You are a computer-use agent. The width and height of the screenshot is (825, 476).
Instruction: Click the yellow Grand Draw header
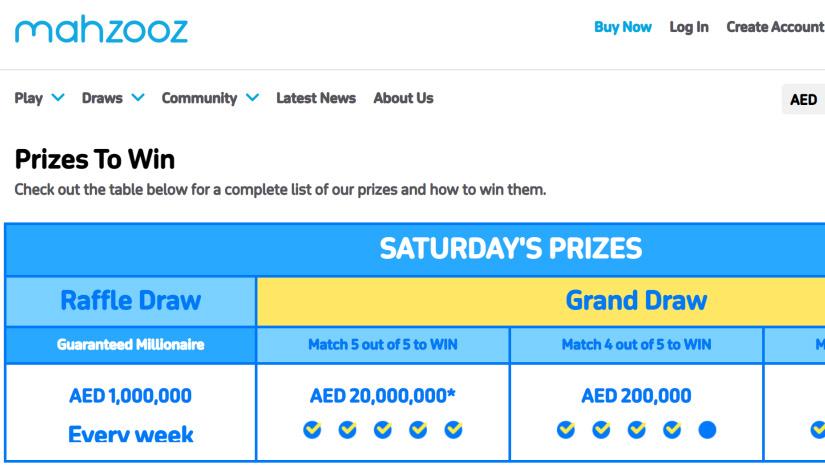click(636, 300)
